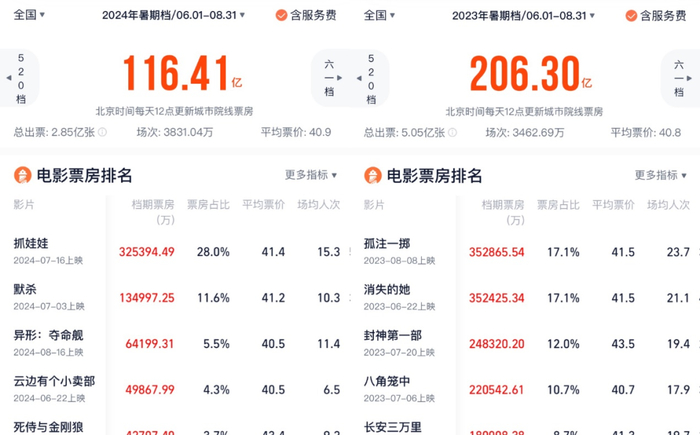Go to previous 520档 in the 2023 panel
Screen dimensions: 700x435
[370, 79]
